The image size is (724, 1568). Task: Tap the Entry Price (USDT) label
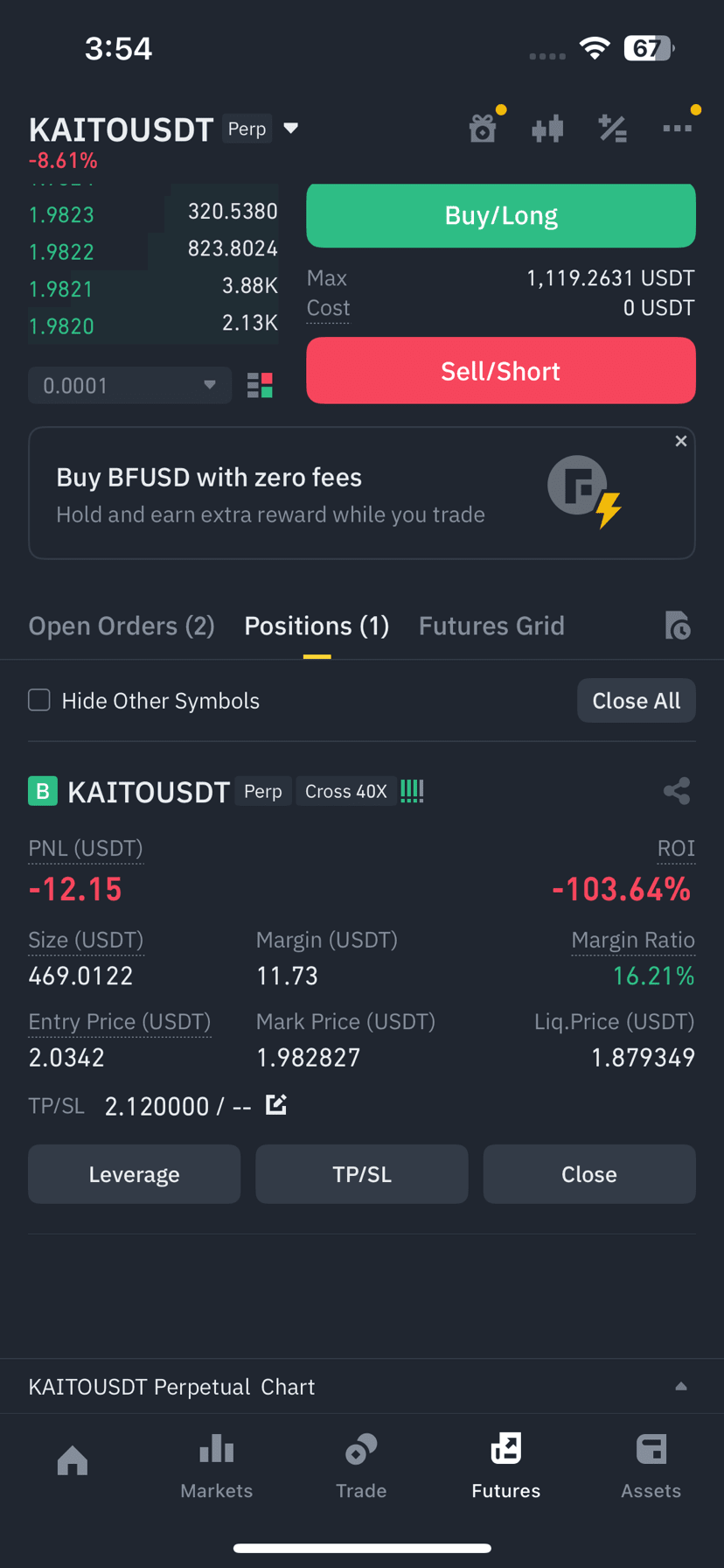[120, 1021]
